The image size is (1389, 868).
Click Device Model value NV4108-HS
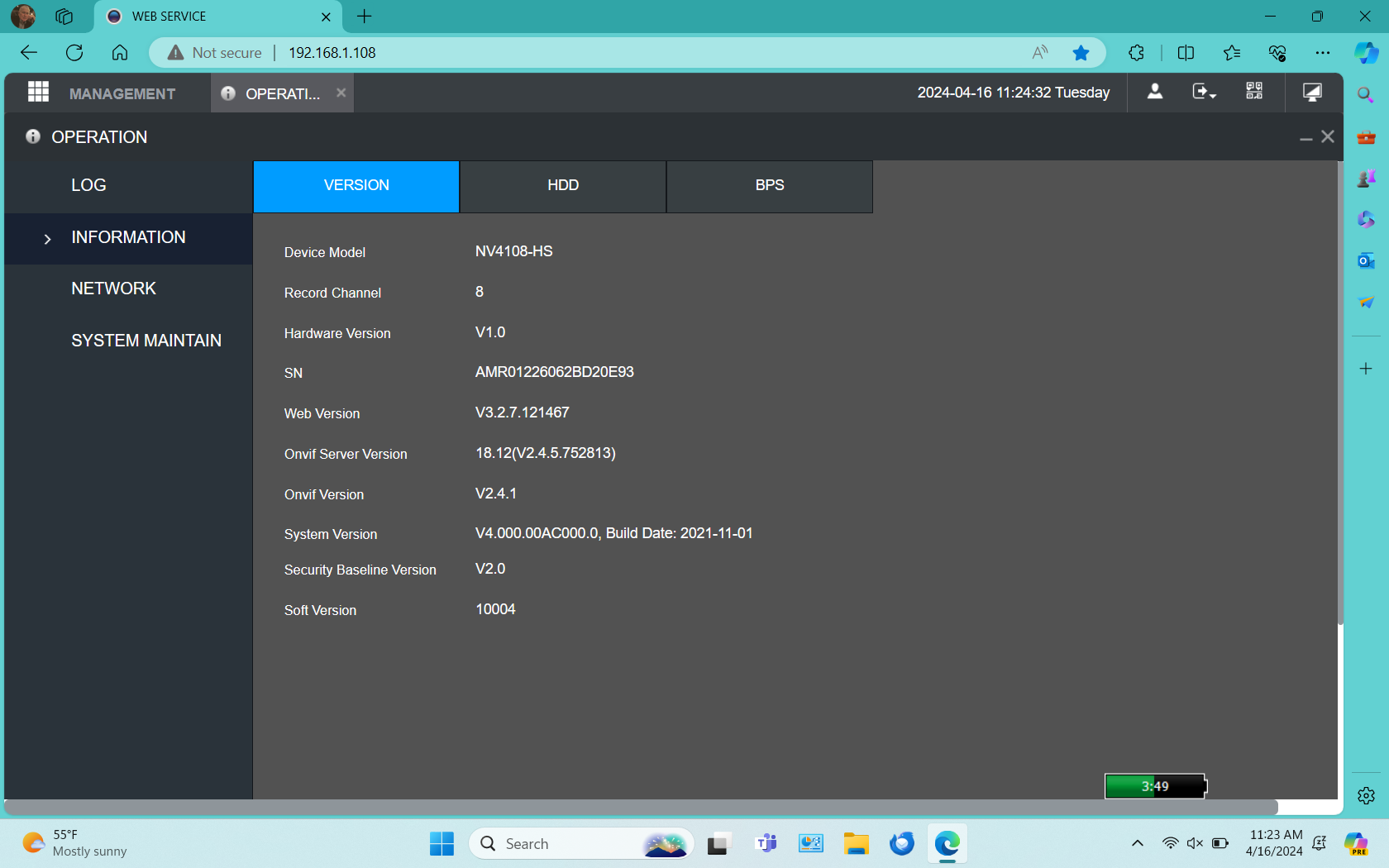513,251
